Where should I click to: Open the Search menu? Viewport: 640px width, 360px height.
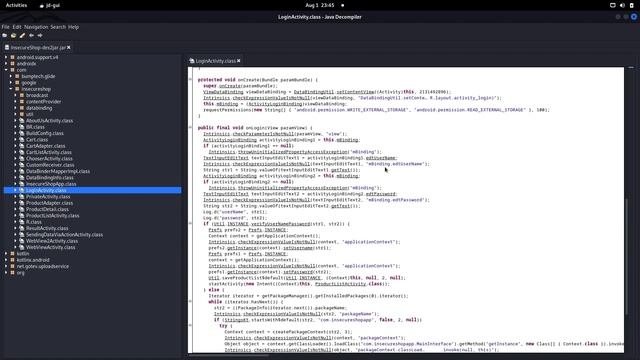pyautogui.click(x=58, y=27)
